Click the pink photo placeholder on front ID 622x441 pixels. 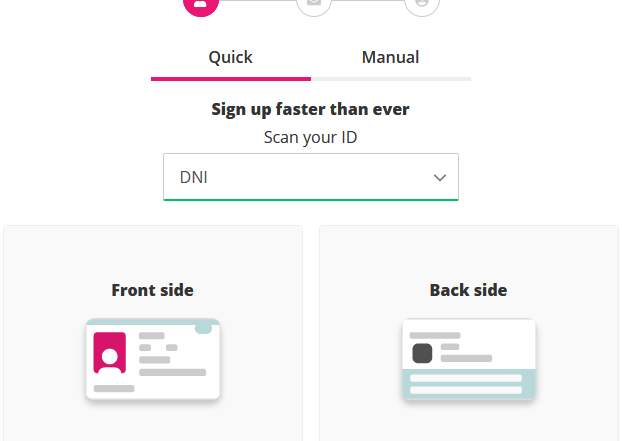coord(110,353)
